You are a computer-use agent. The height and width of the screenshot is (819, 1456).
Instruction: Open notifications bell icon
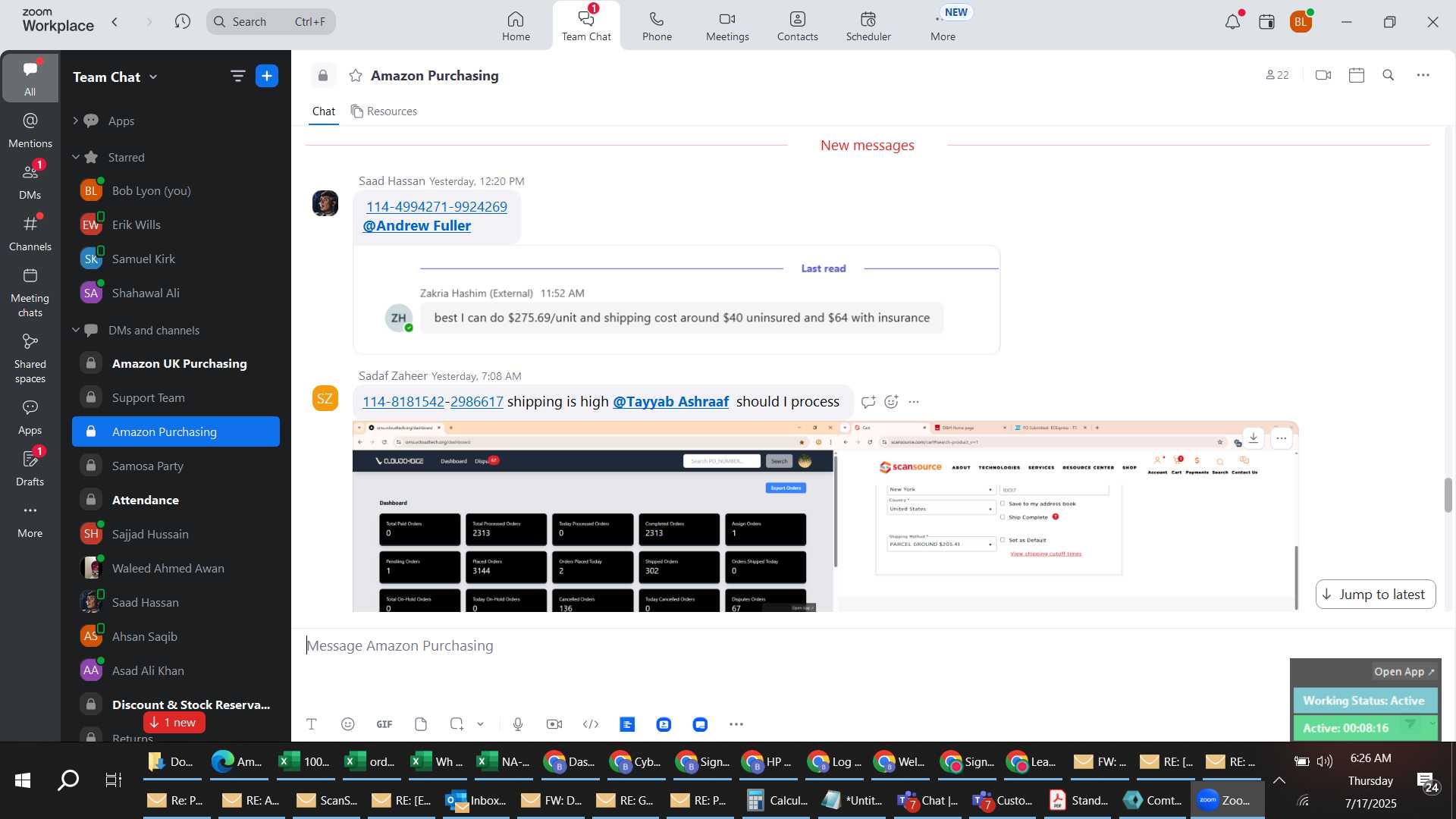[1233, 22]
